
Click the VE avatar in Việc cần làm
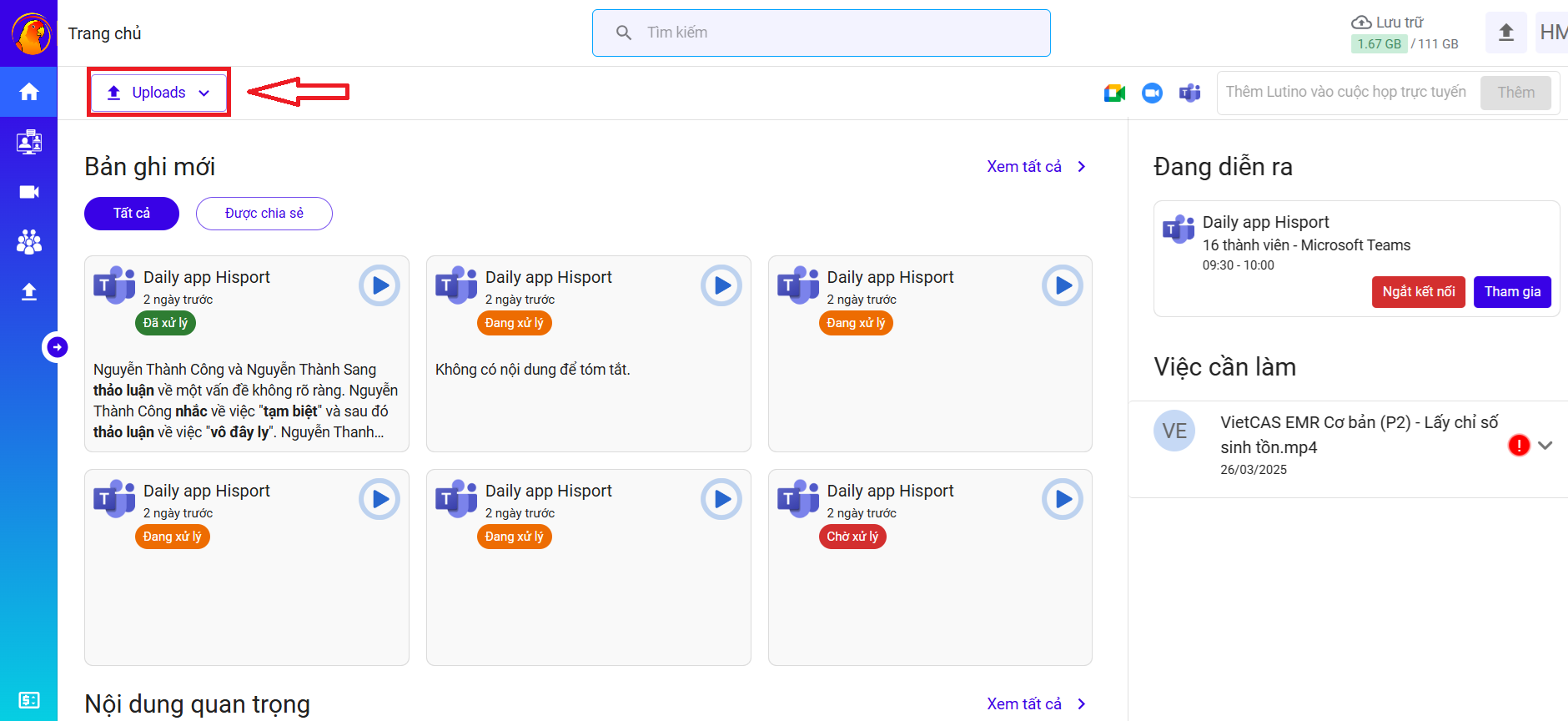tap(1174, 431)
